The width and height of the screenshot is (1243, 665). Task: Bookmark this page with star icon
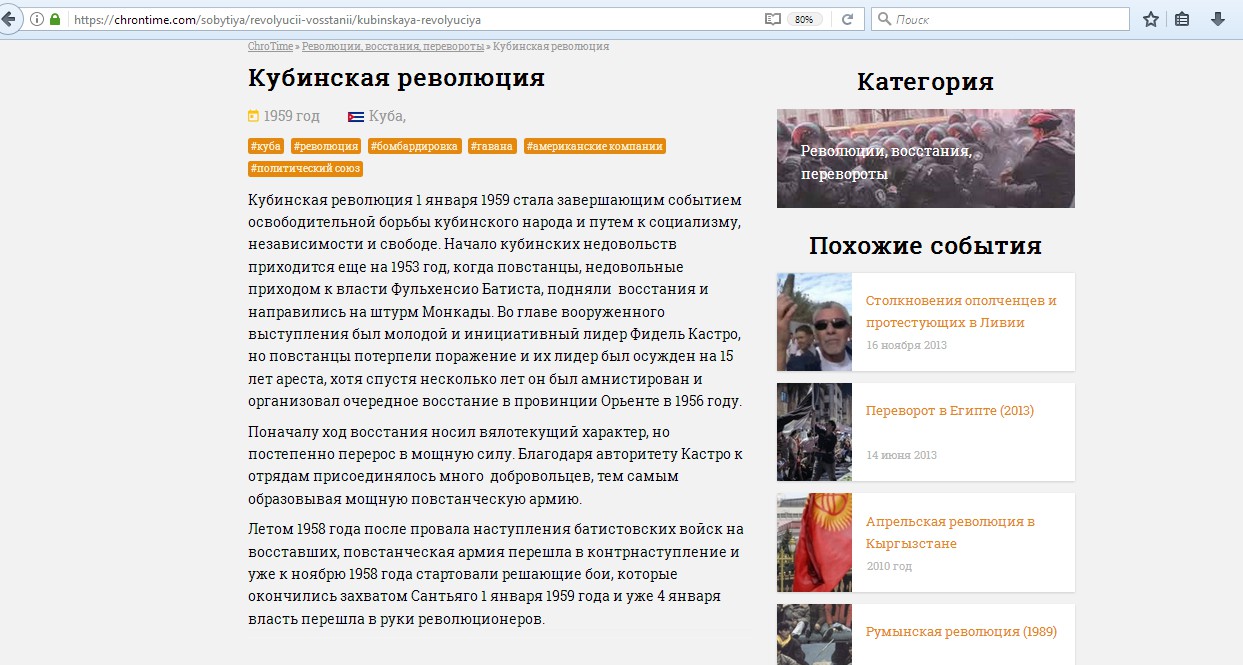[1151, 19]
